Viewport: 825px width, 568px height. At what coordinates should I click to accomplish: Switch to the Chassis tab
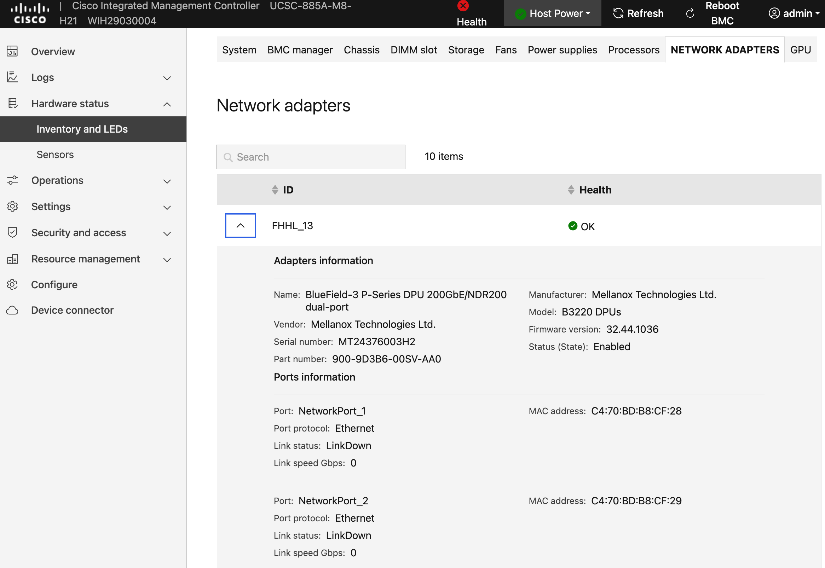(361, 49)
